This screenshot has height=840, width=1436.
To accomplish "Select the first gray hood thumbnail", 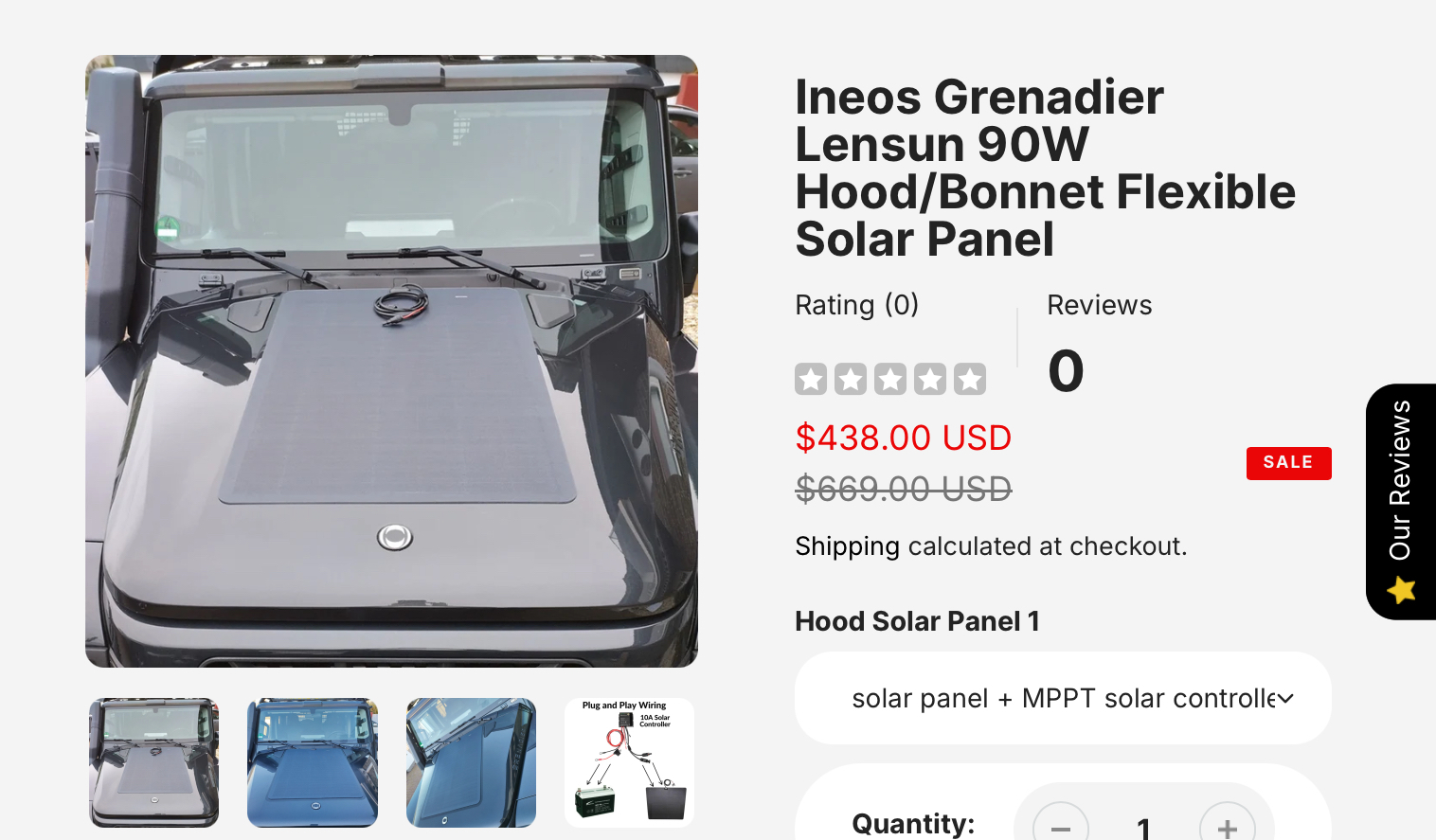I will coord(154,762).
